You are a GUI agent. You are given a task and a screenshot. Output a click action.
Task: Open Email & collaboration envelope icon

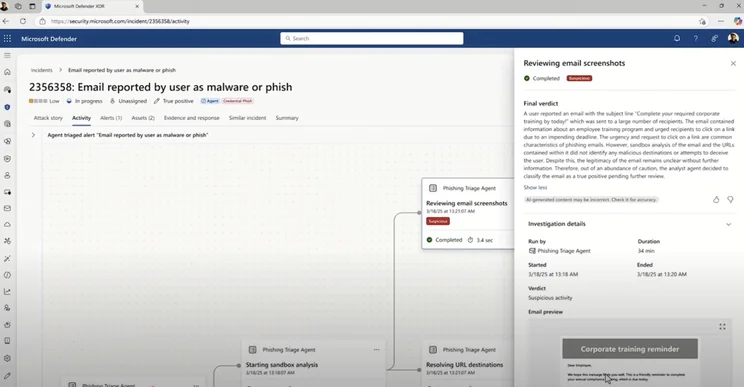[7, 208]
